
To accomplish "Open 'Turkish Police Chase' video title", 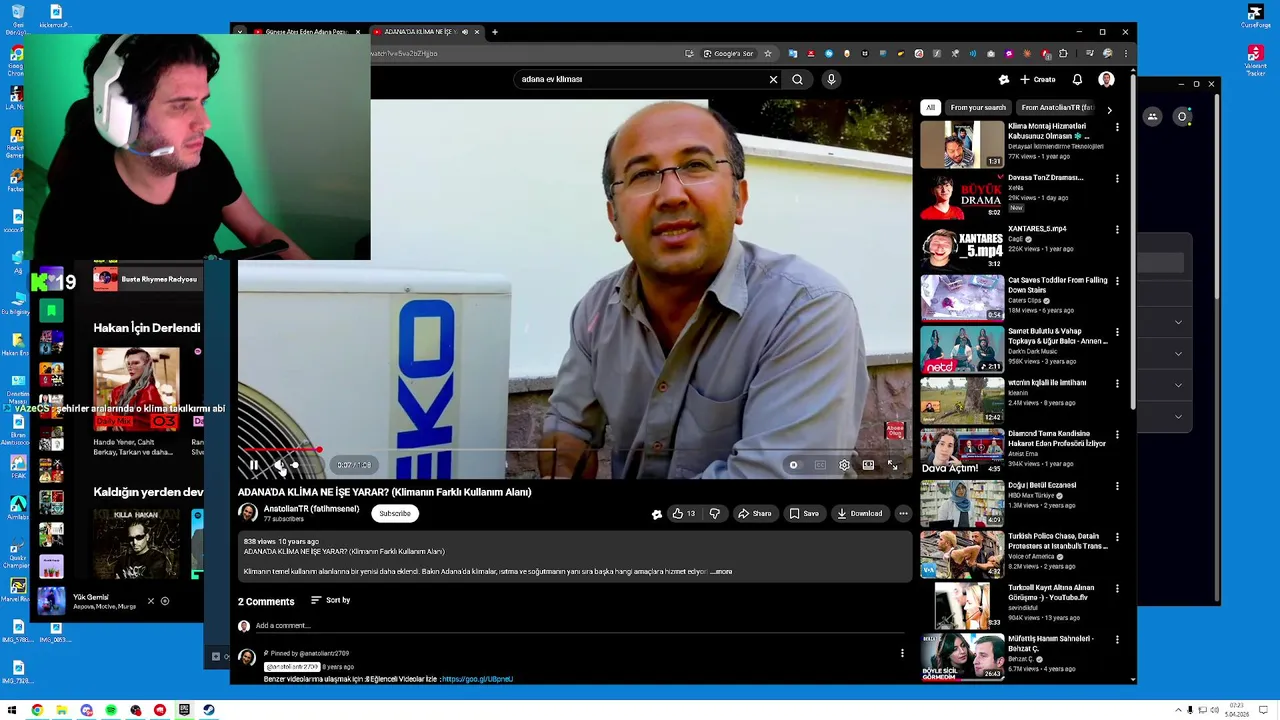I will pos(1058,541).
